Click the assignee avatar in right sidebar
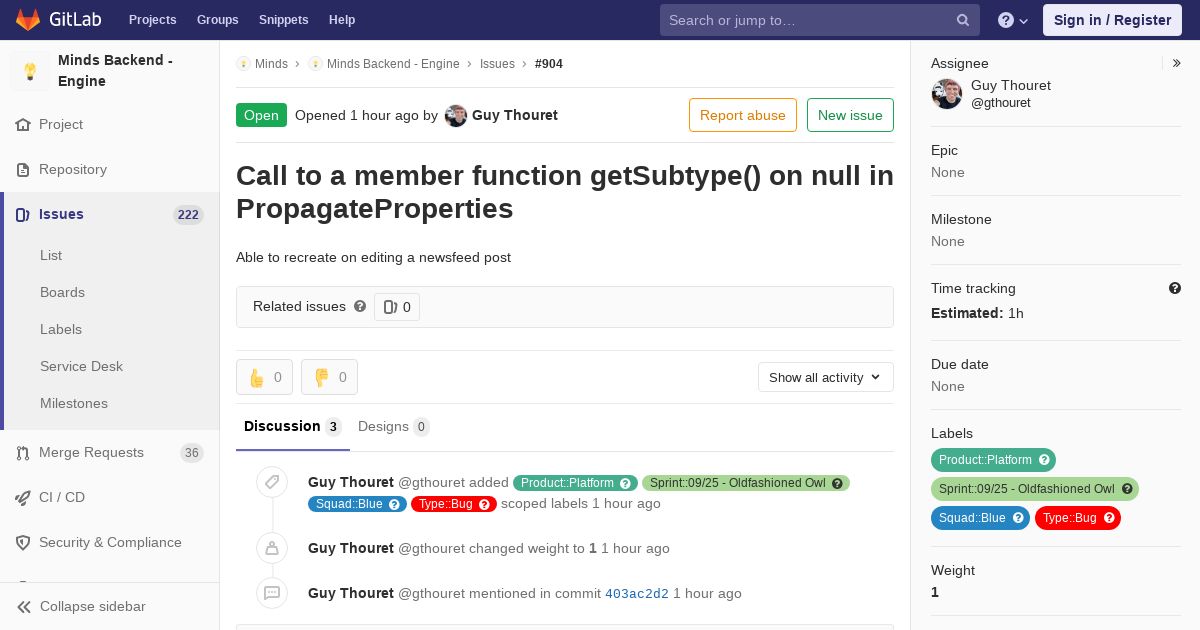Image resolution: width=1200 pixels, height=630 pixels. click(947, 94)
